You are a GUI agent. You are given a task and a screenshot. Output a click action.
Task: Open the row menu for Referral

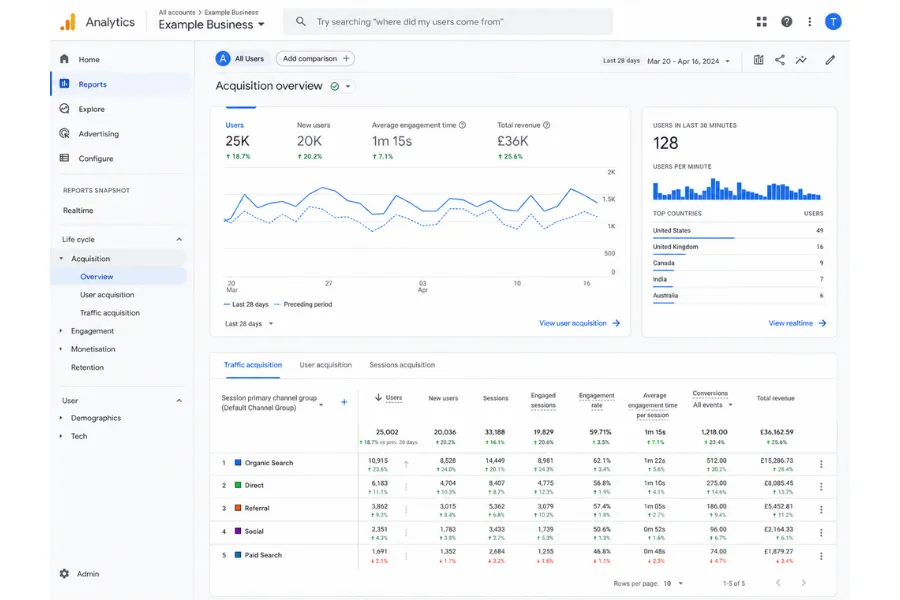pyautogui.click(x=821, y=509)
